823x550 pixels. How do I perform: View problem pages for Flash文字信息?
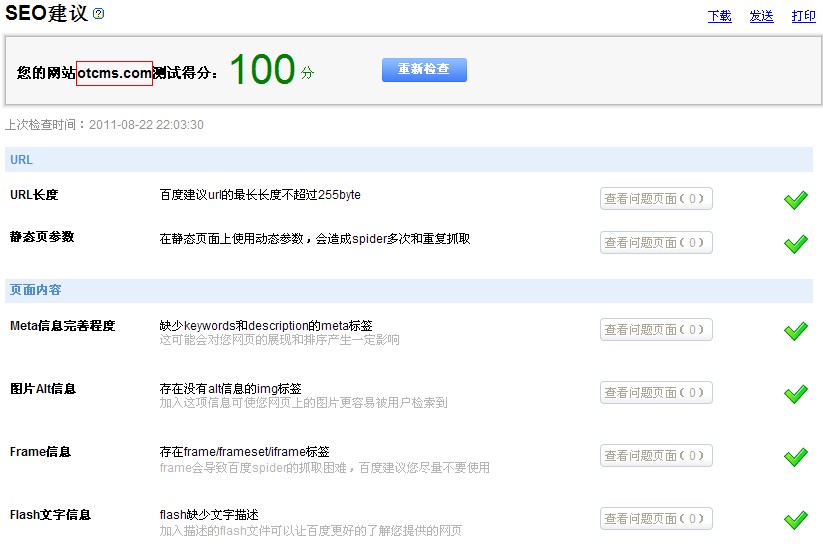click(x=656, y=519)
